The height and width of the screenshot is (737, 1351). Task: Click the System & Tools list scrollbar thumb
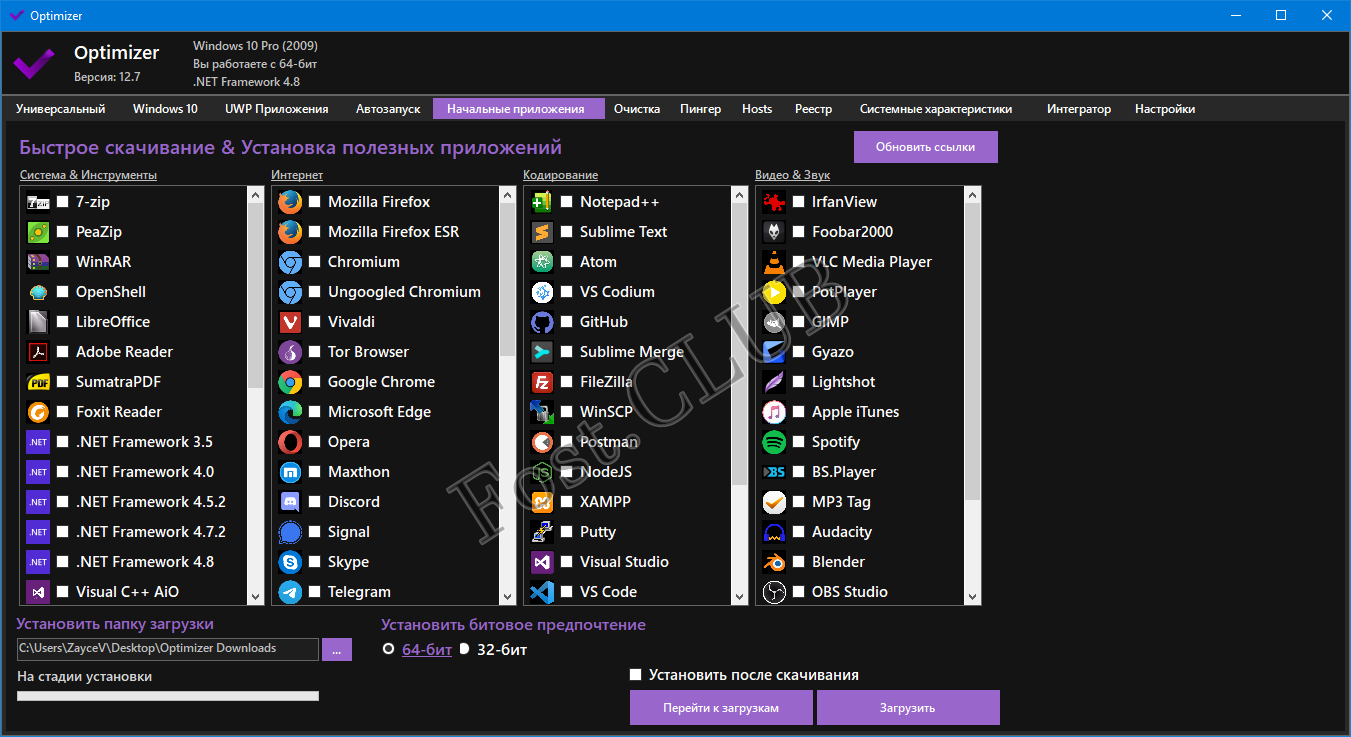[255, 295]
